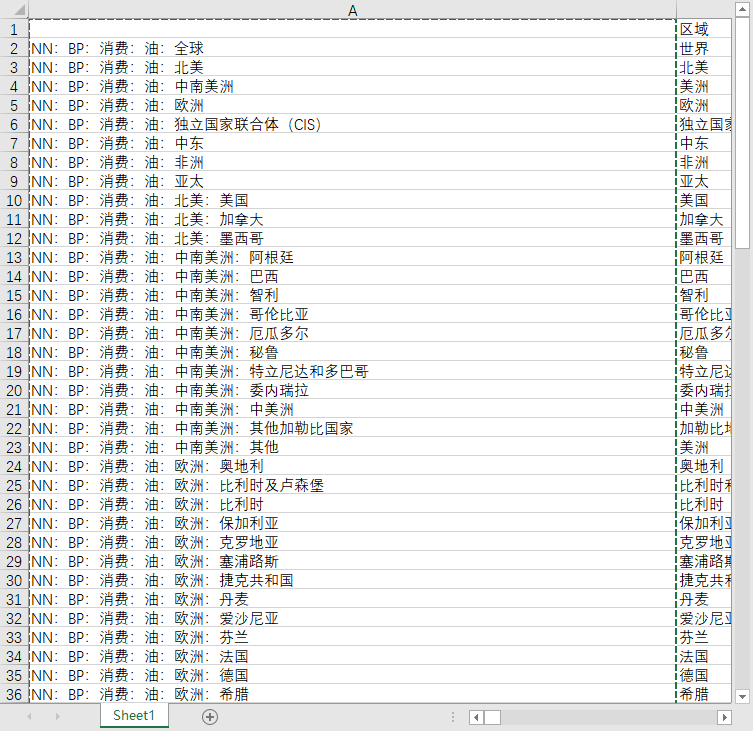Screen dimensions: 753x731
Task: Select cell 中南美洲: 秘鲁
Action: tap(352, 353)
